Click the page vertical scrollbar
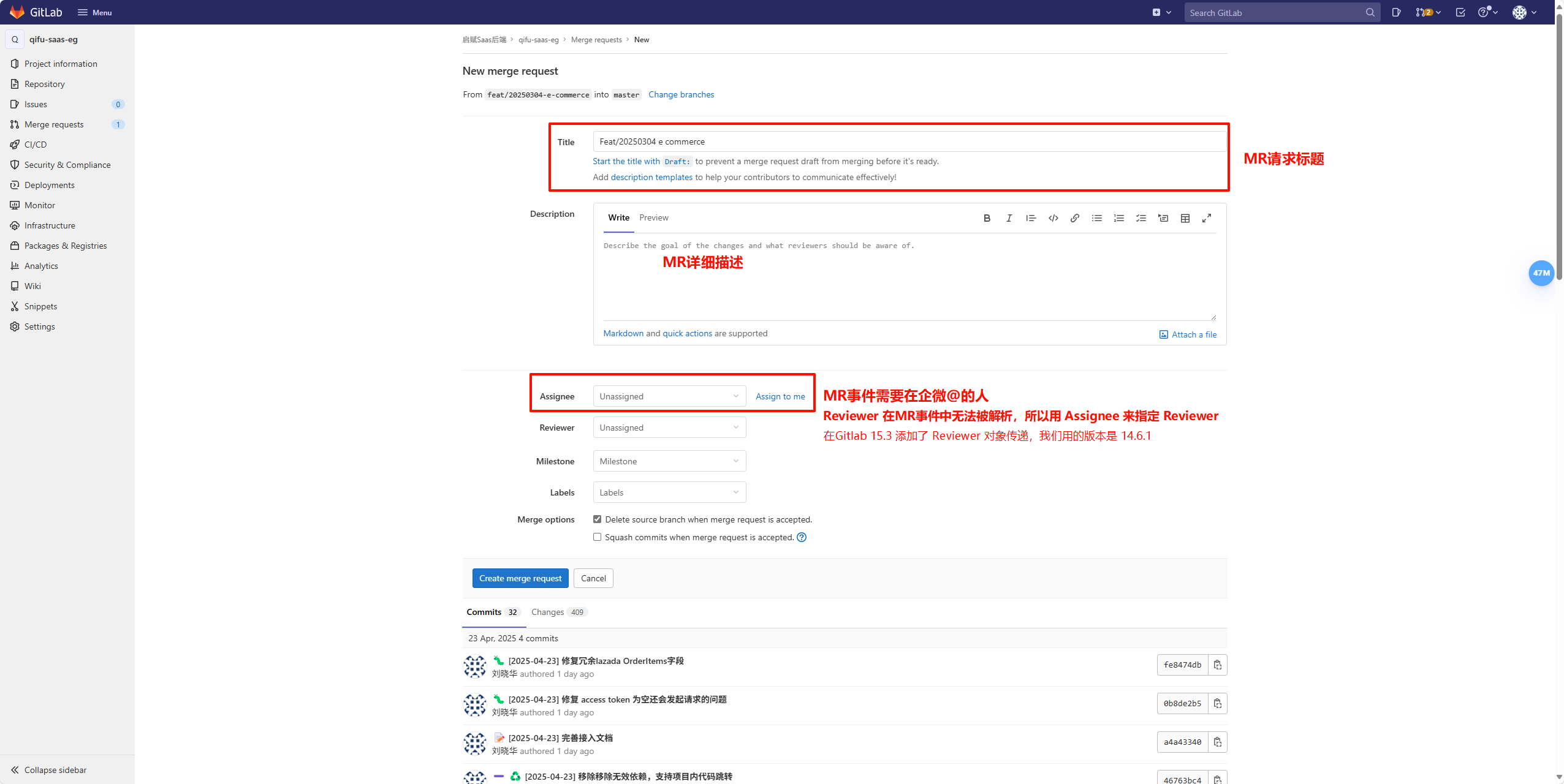Image resolution: width=1564 pixels, height=784 pixels. (1559, 147)
